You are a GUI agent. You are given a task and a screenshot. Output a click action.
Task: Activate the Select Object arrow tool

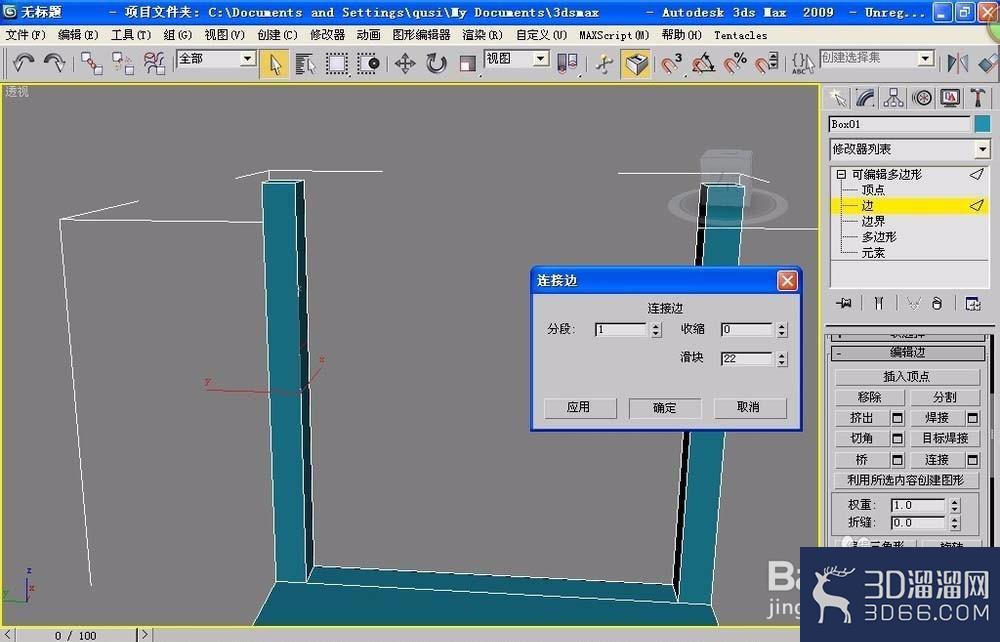274,64
